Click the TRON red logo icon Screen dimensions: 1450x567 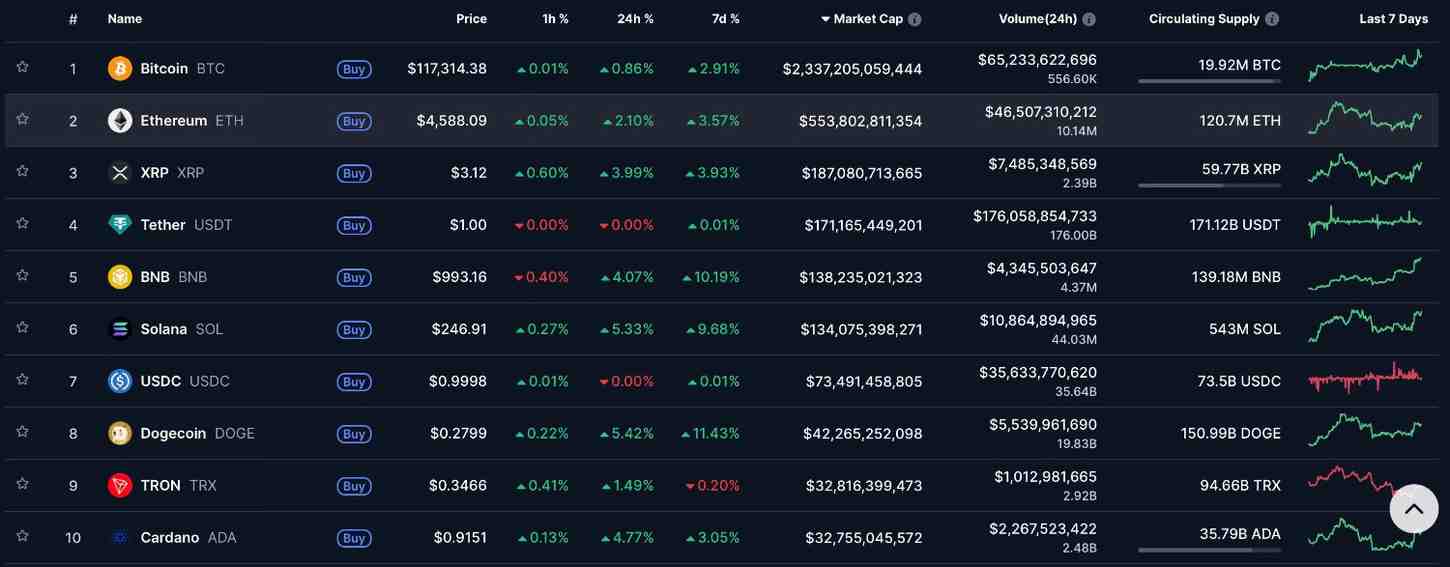(x=120, y=485)
